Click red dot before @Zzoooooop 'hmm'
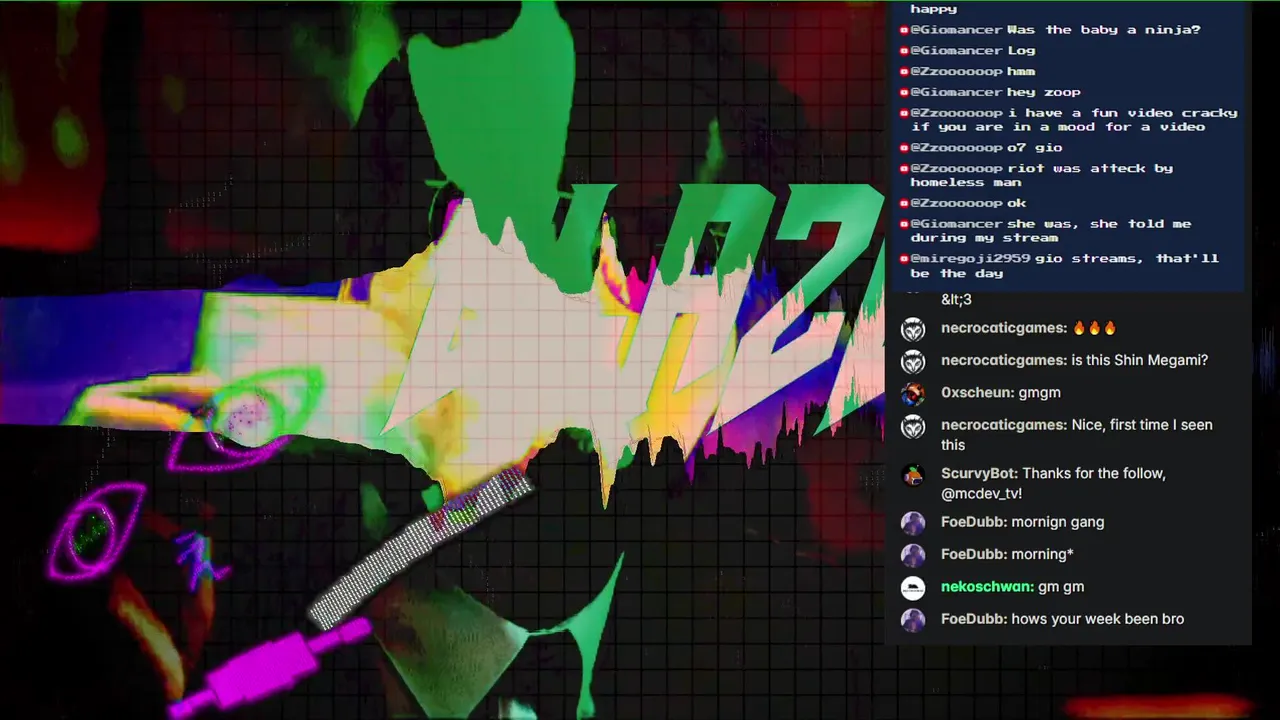The image size is (1280, 720). click(903, 72)
